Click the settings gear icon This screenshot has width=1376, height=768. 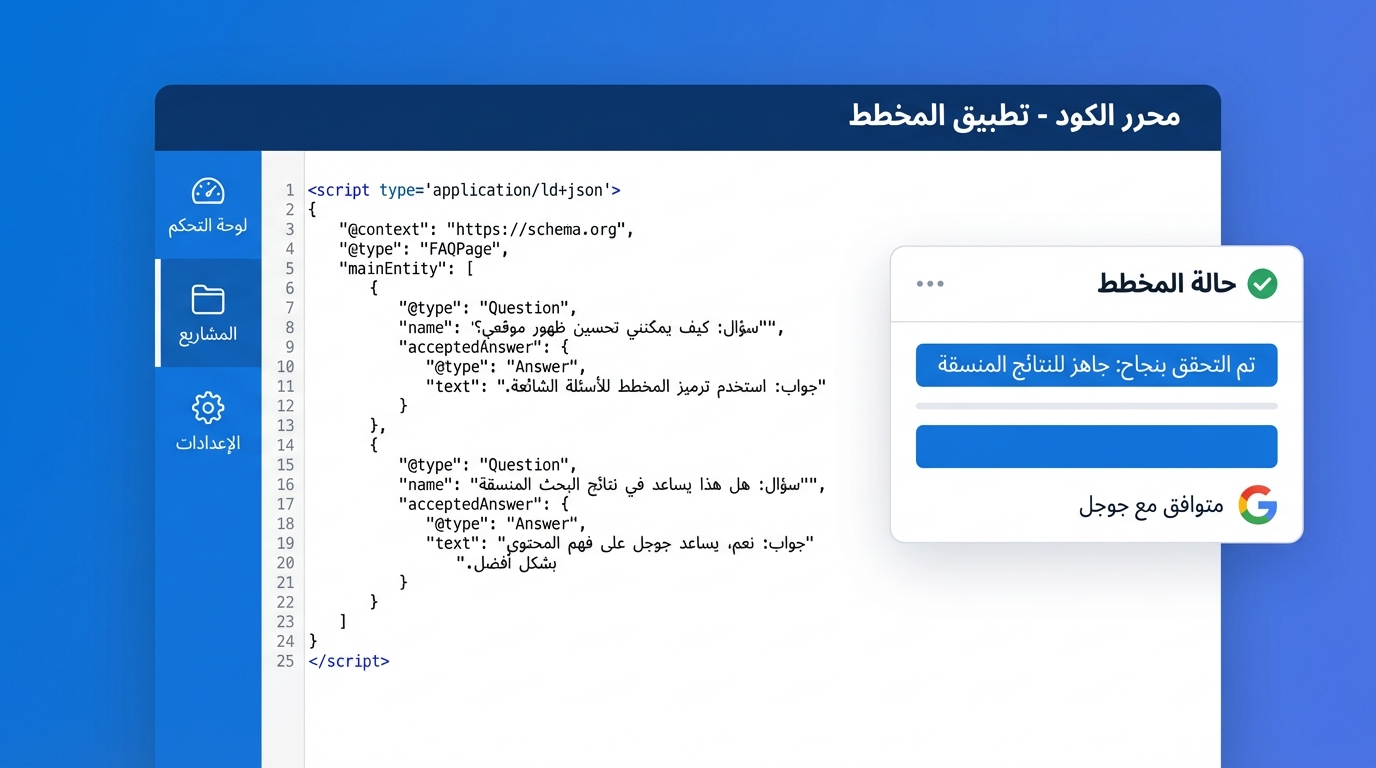coord(208,407)
